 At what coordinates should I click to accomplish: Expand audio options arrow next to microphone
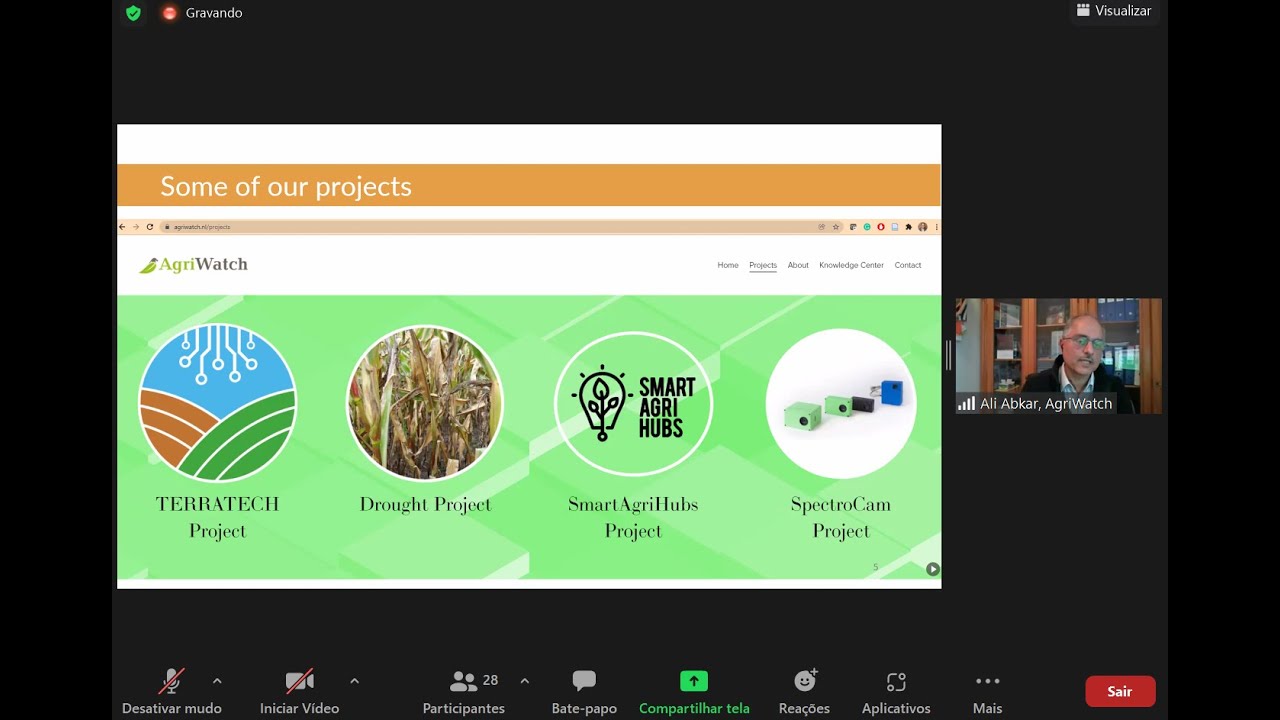[x=217, y=681]
